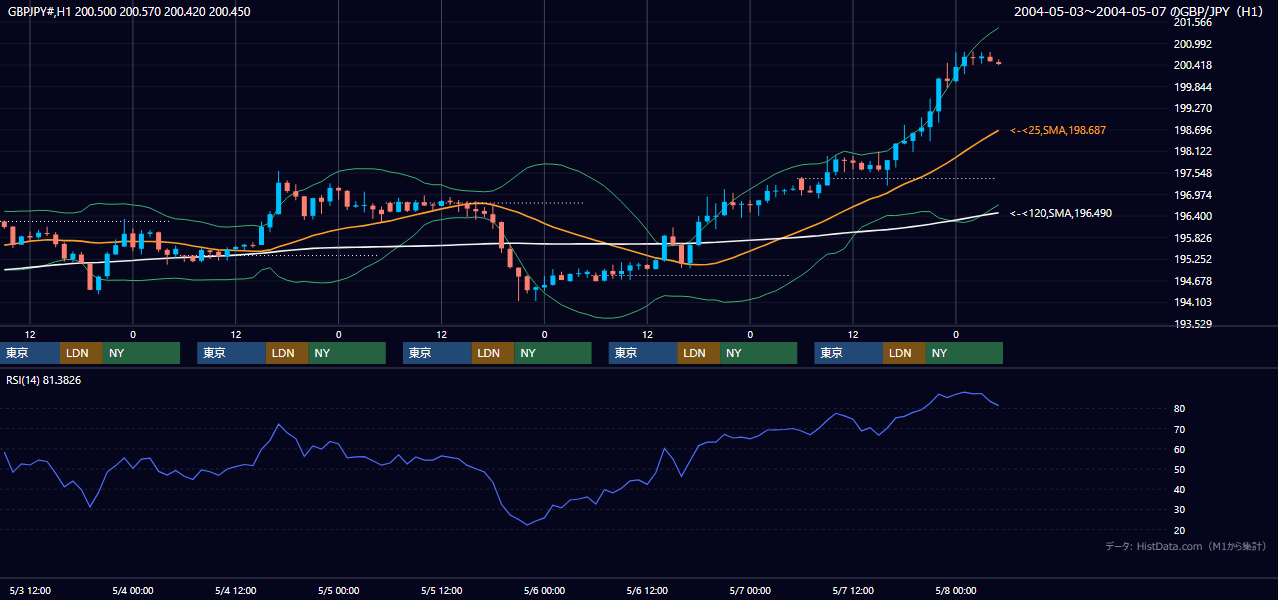Click price axis value 196.974
Image resolution: width=1278 pixels, height=600 pixels.
coord(1192,195)
